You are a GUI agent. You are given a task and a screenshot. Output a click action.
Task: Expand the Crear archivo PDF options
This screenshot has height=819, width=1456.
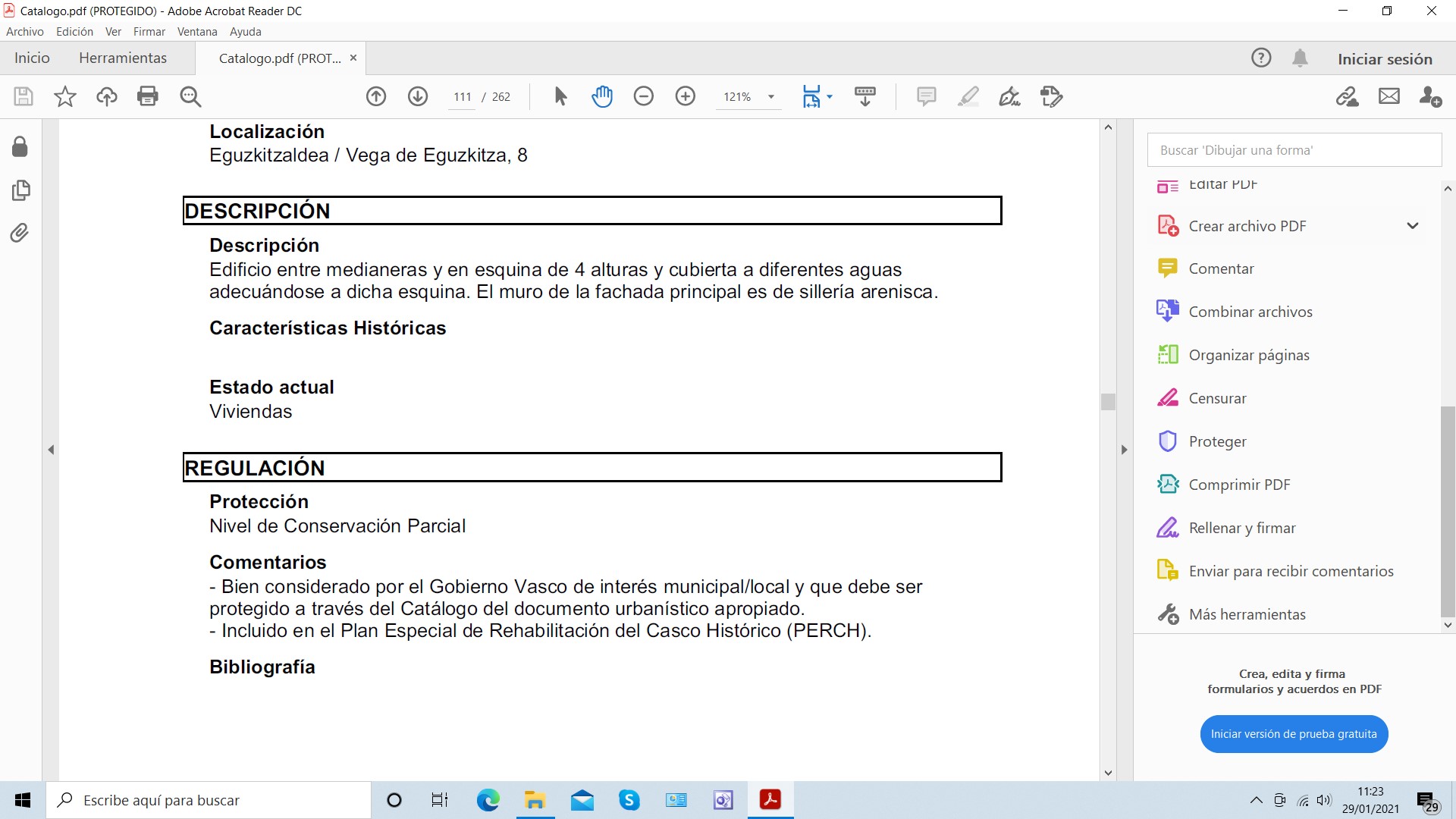pos(1413,226)
